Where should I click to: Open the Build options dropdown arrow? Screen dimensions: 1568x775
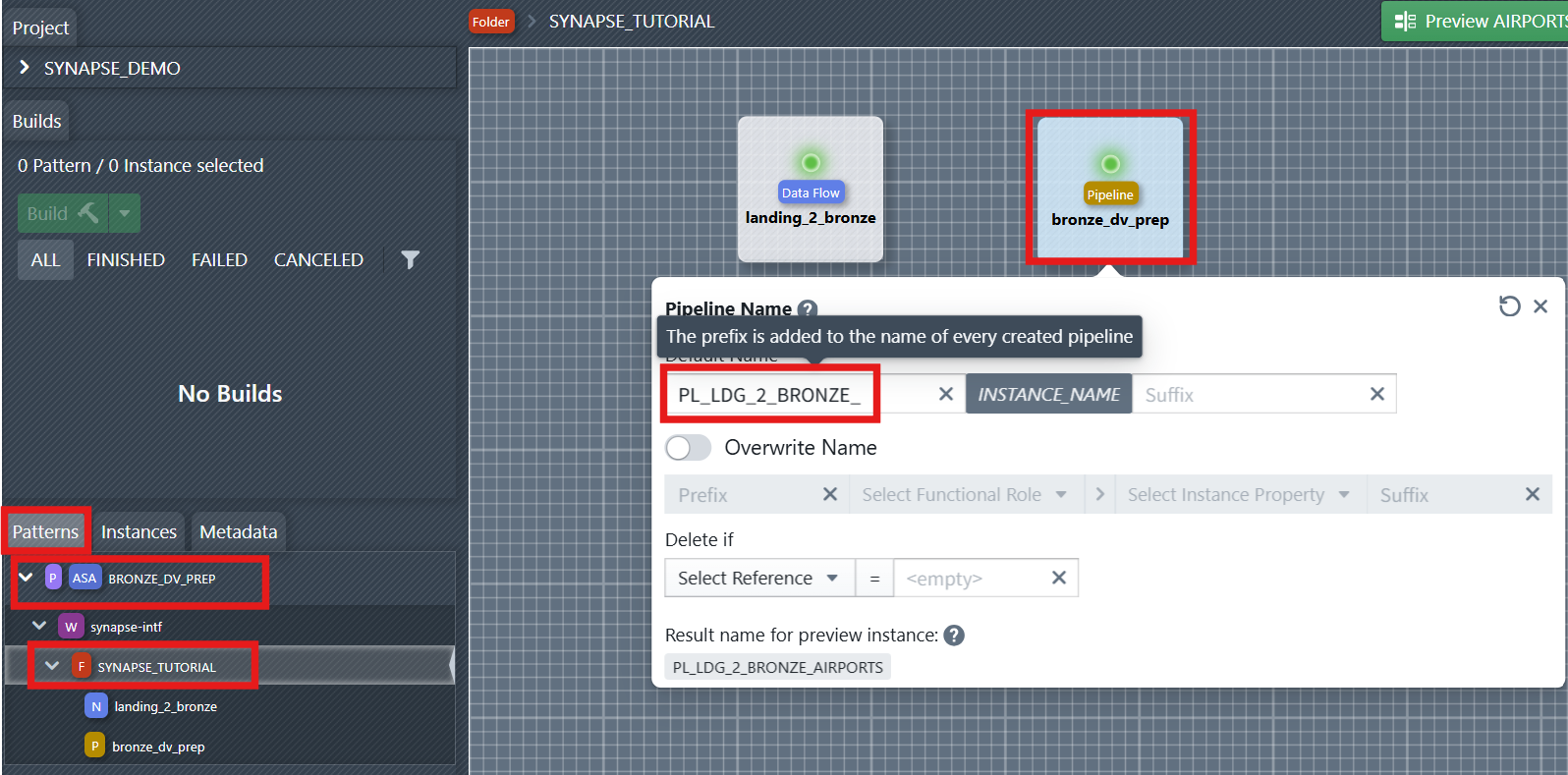125,213
